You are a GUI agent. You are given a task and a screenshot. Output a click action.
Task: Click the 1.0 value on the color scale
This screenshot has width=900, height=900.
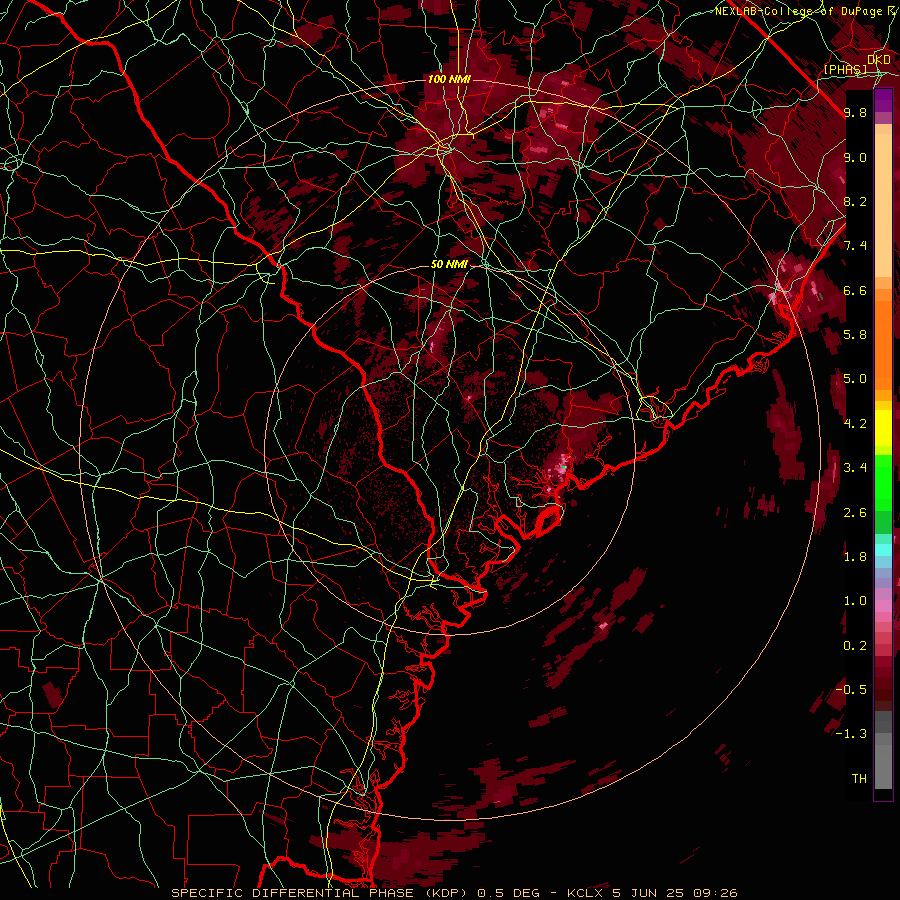coord(855,601)
